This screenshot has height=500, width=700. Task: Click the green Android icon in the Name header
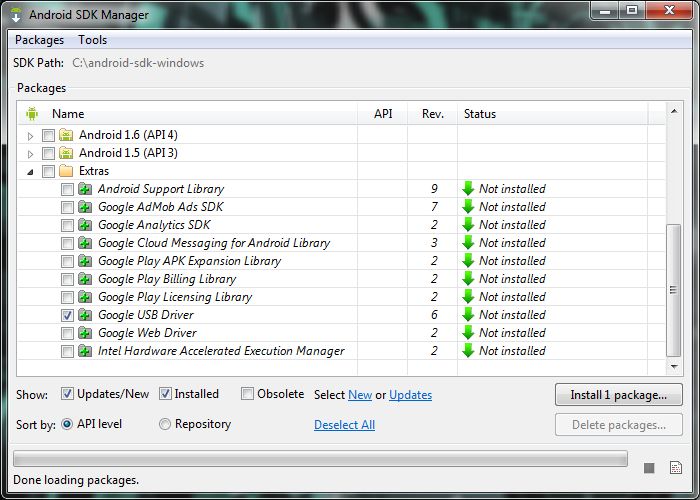point(32,114)
